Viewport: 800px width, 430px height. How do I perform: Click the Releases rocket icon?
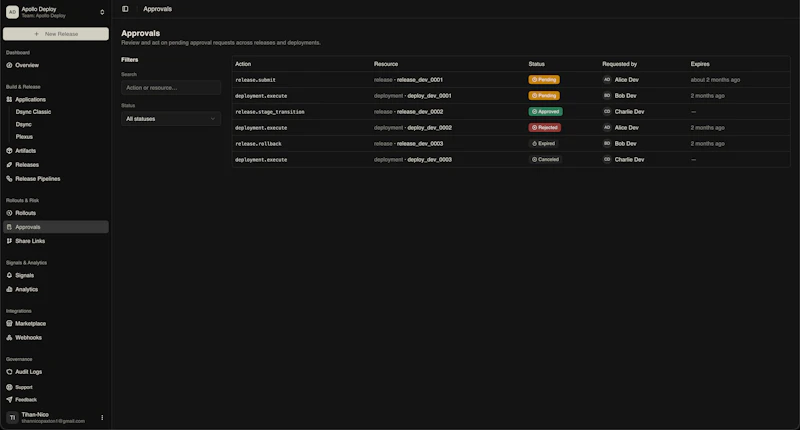click(9, 165)
